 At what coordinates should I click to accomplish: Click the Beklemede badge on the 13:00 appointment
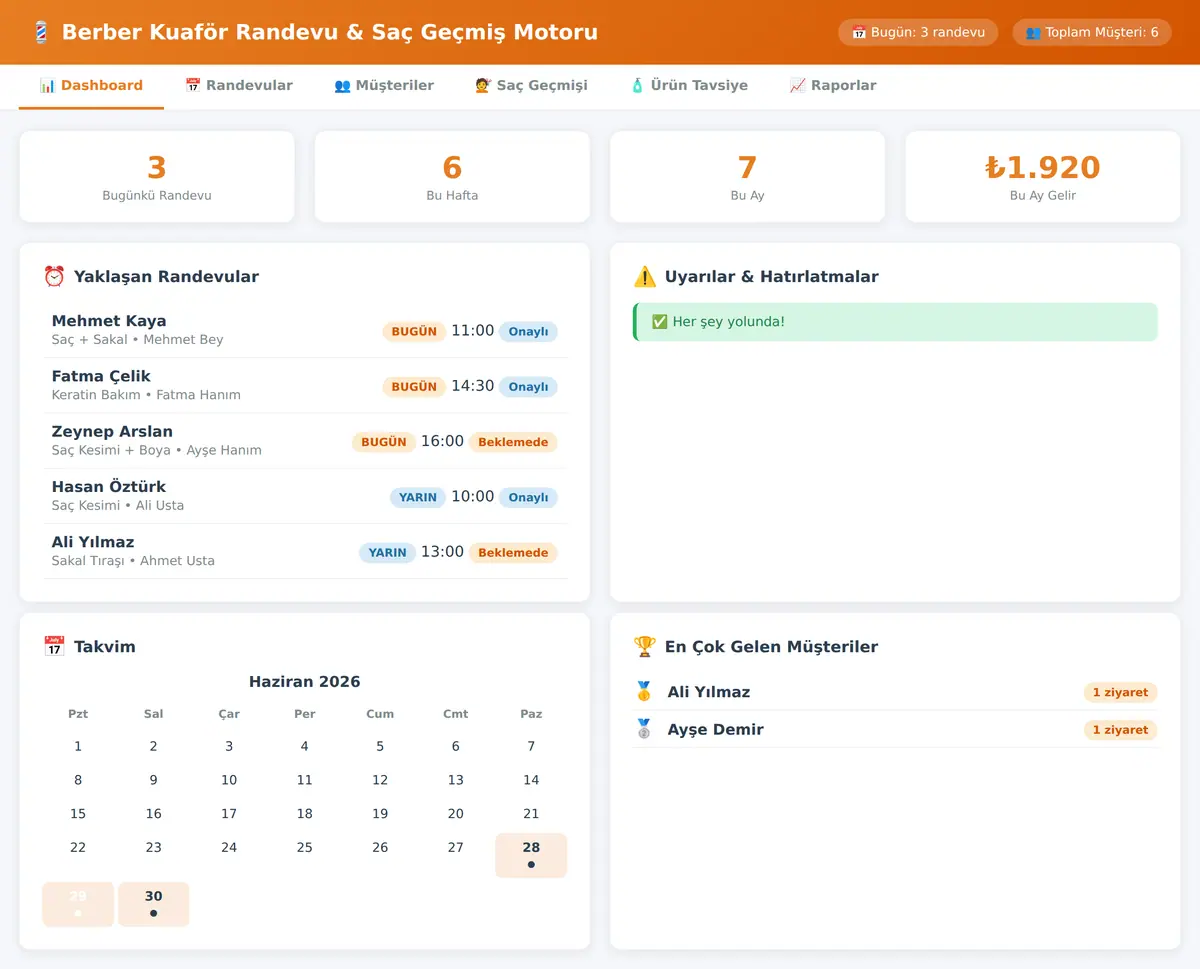tap(513, 552)
